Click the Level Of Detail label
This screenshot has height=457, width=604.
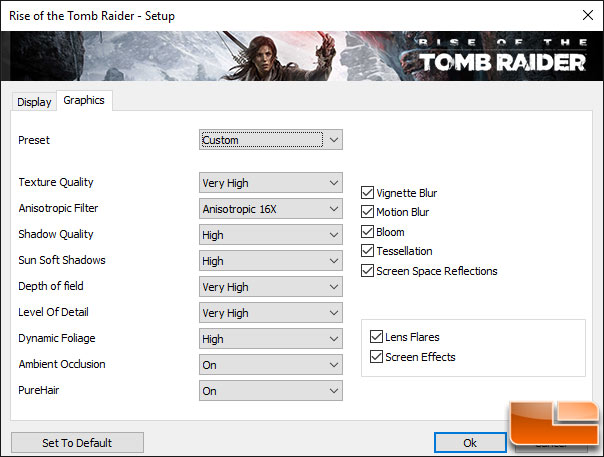53,312
